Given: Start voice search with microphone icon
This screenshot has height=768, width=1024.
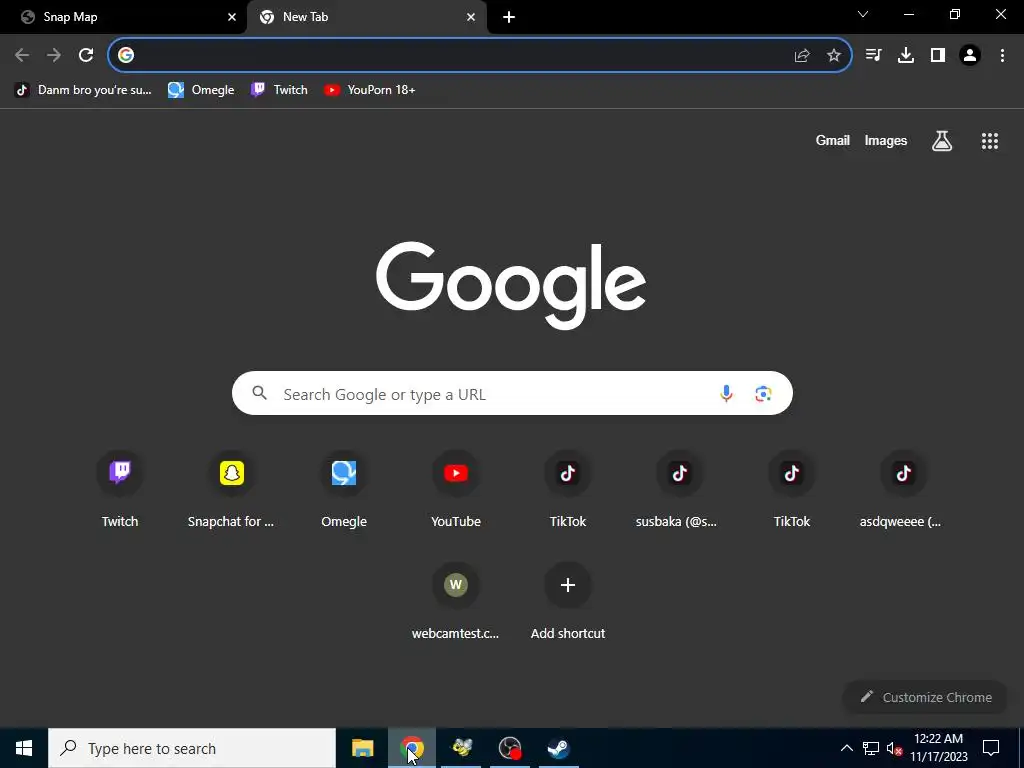Looking at the screenshot, I should [726, 393].
